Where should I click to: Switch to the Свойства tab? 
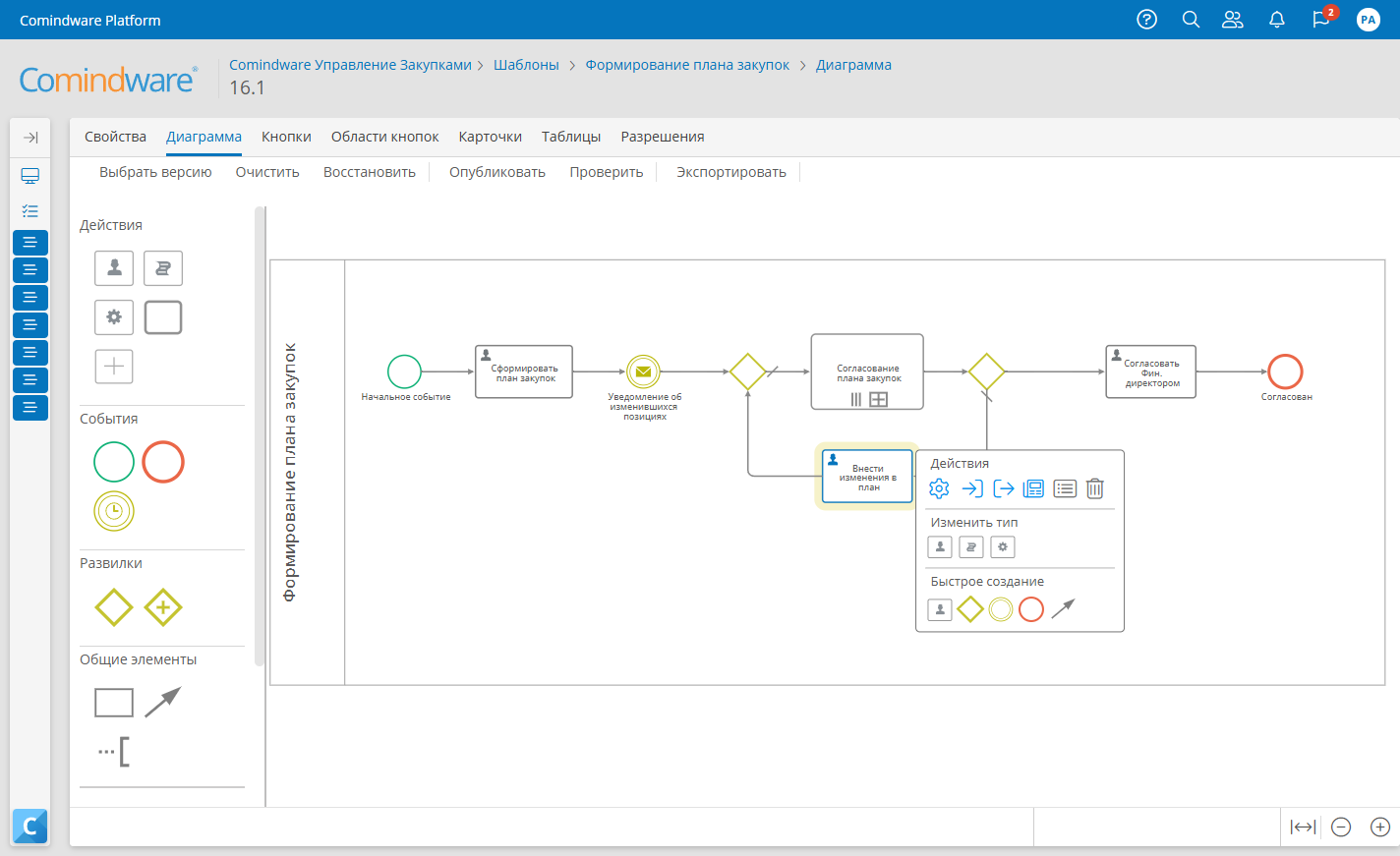pos(115,136)
